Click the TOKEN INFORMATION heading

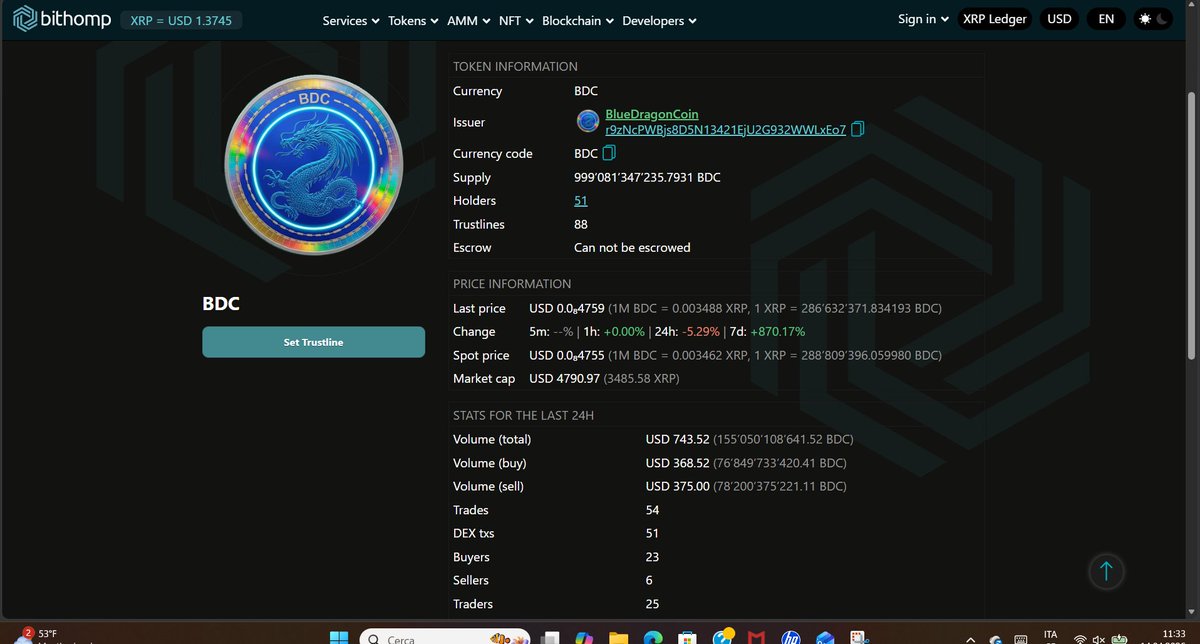click(x=515, y=66)
